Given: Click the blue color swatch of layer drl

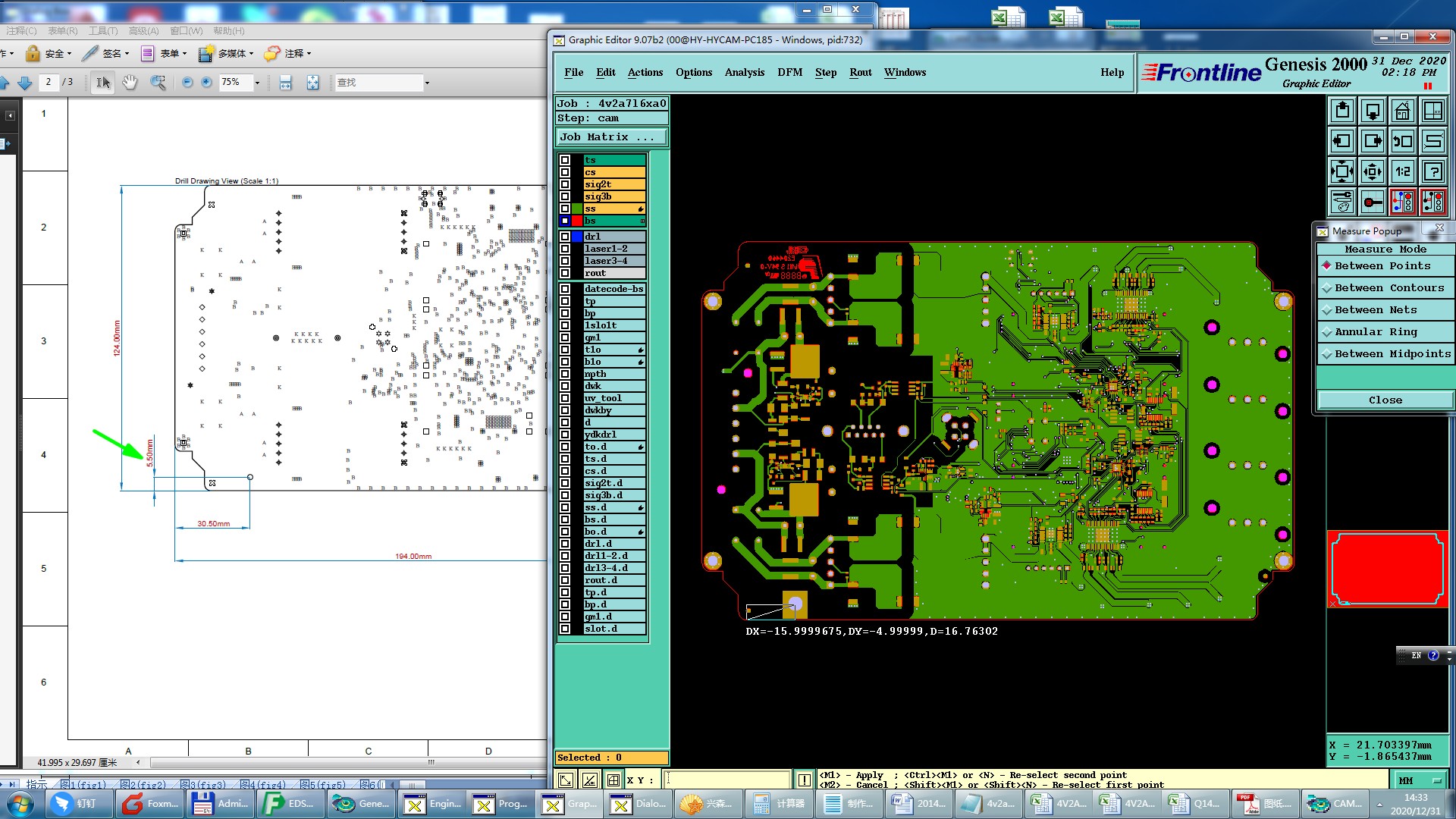Looking at the screenshot, I should pos(577,237).
